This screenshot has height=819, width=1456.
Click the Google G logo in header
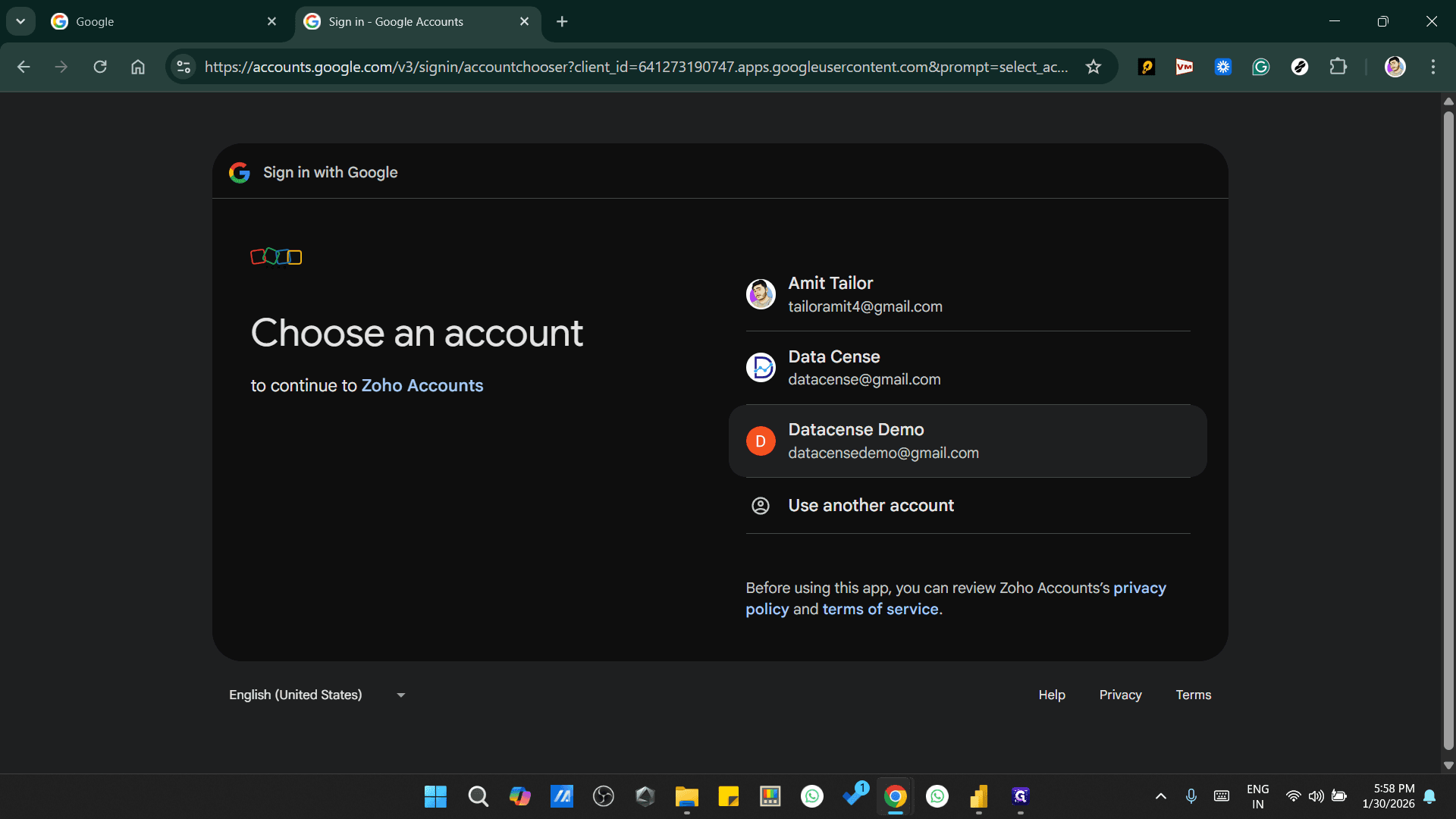pos(240,173)
